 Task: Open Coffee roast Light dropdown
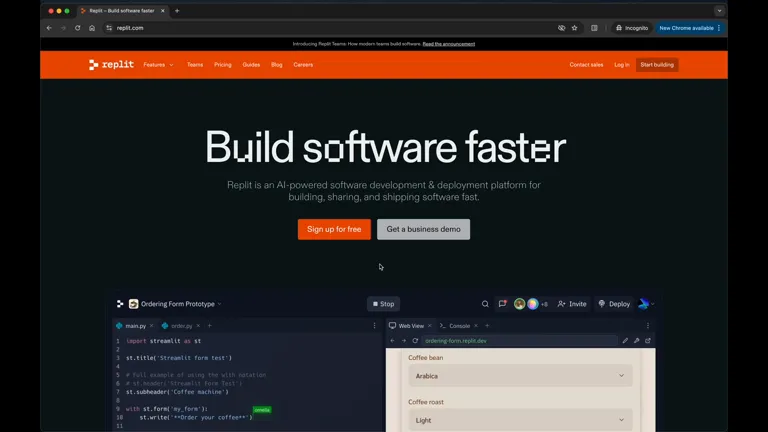pyautogui.click(x=520, y=420)
